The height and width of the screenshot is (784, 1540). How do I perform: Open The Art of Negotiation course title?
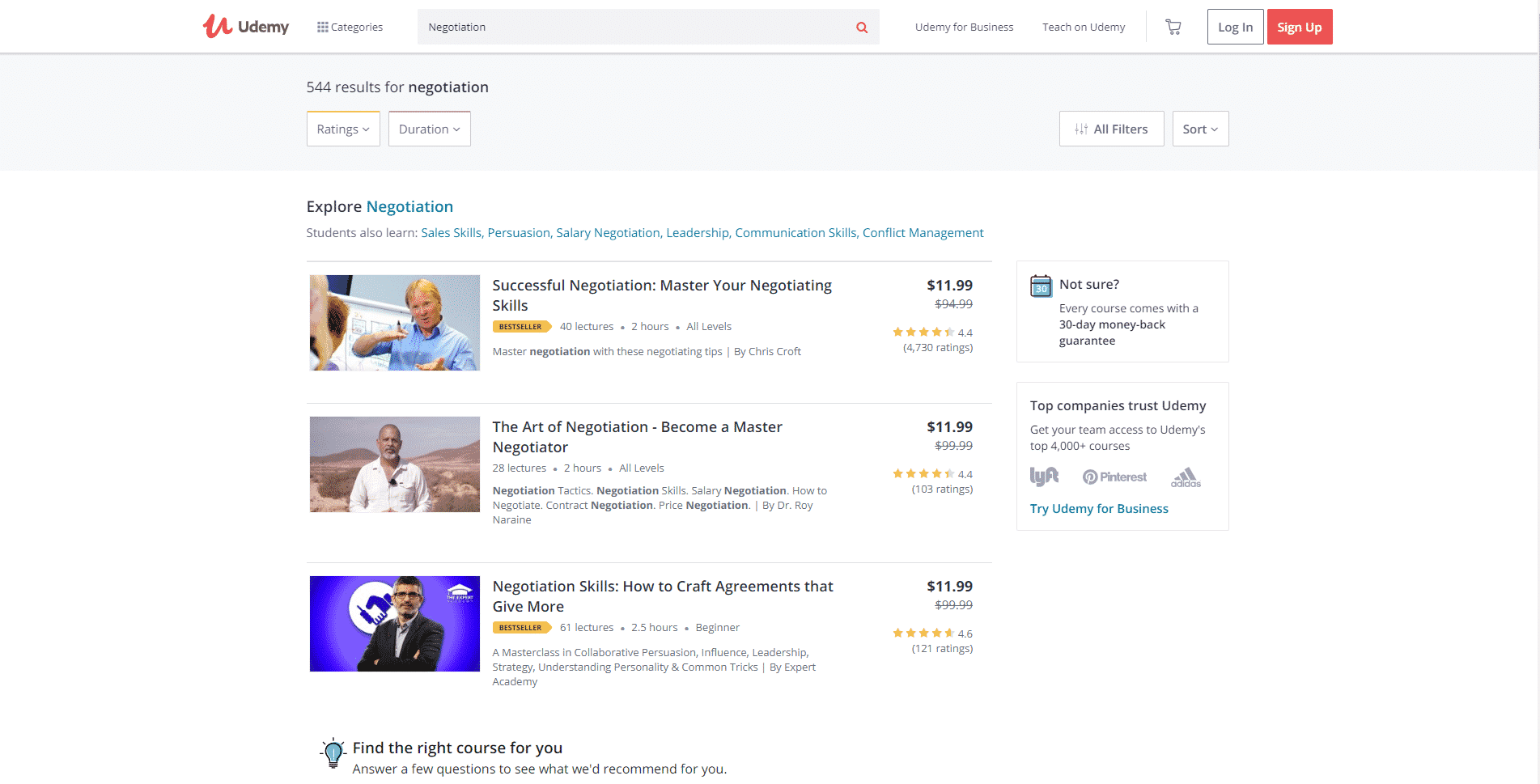(637, 437)
